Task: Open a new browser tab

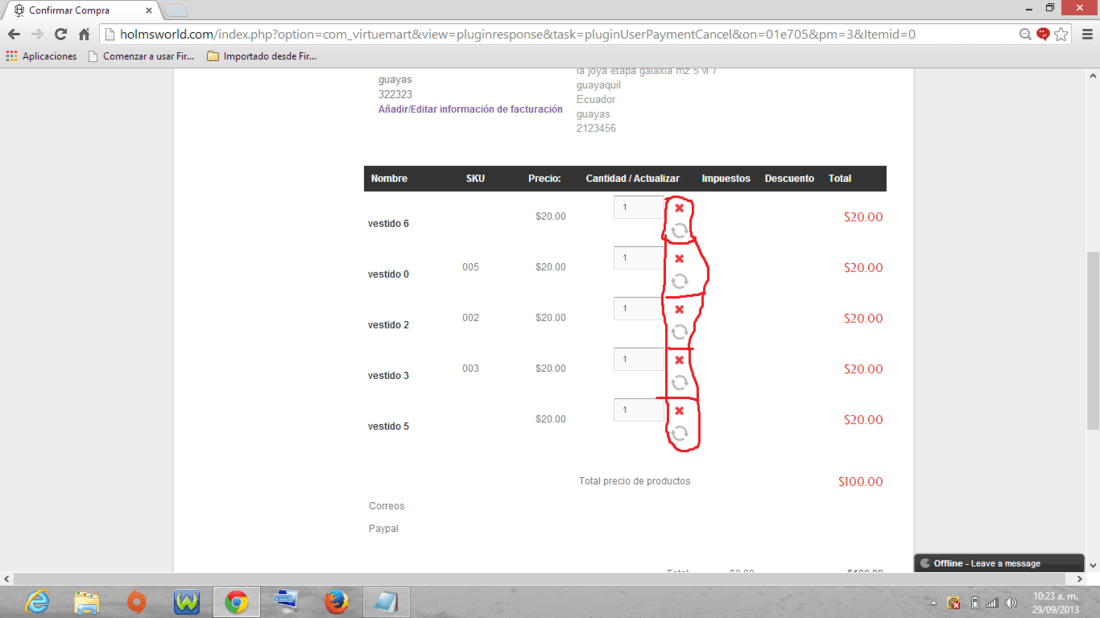Action: [x=175, y=11]
